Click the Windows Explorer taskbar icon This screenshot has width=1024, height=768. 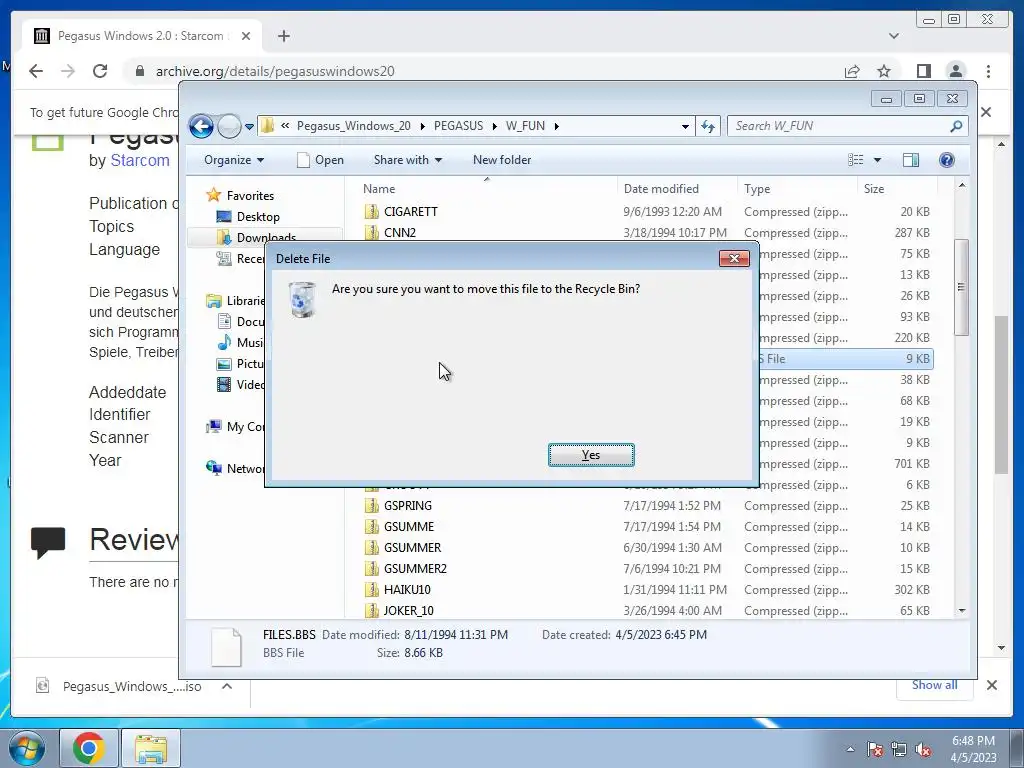pos(151,748)
